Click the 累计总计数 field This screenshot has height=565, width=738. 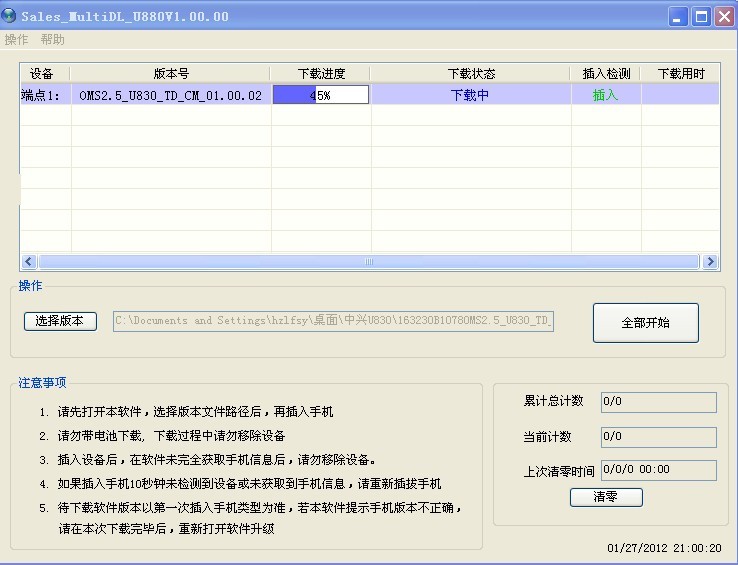coord(658,402)
